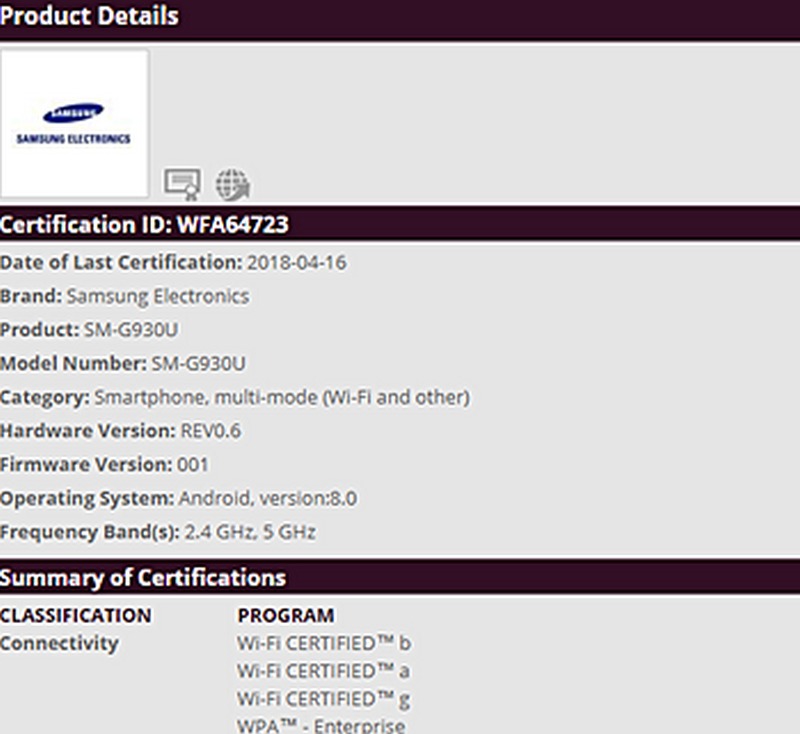Select the frequency bands '2.4 GHz, 5 GHz'
This screenshot has height=734, width=800.
250,532
